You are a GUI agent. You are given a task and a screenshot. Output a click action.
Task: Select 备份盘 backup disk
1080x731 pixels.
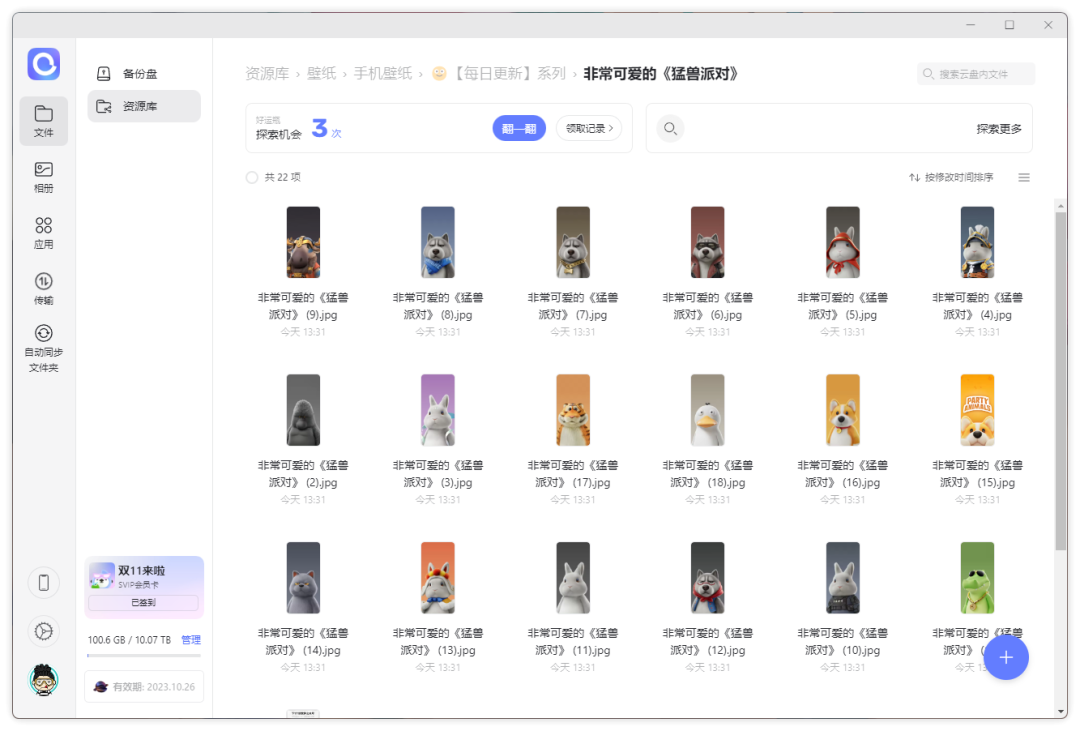click(x=143, y=74)
